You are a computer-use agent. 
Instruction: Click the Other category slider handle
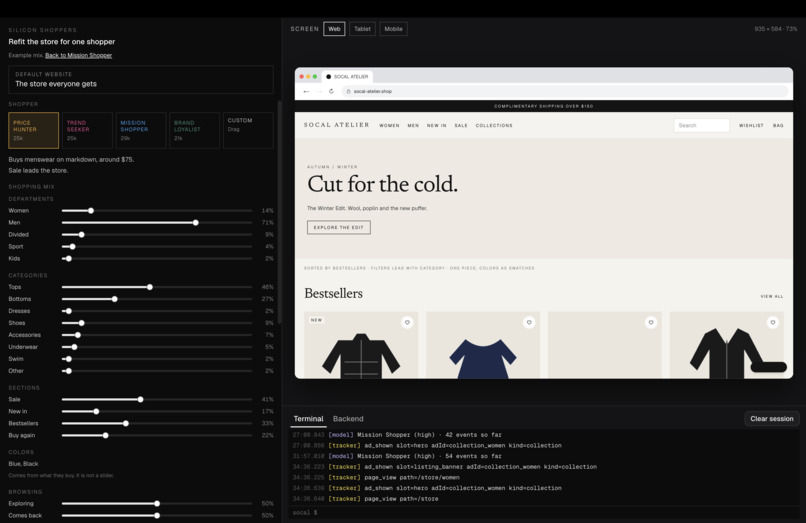[69, 371]
